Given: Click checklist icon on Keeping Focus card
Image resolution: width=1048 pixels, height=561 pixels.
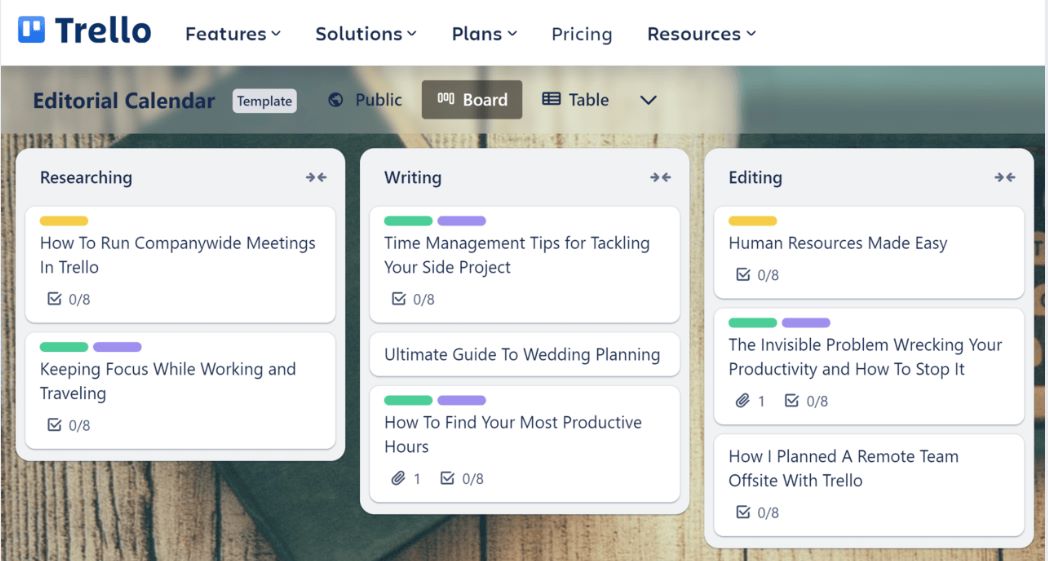Looking at the screenshot, I should coord(54,425).
